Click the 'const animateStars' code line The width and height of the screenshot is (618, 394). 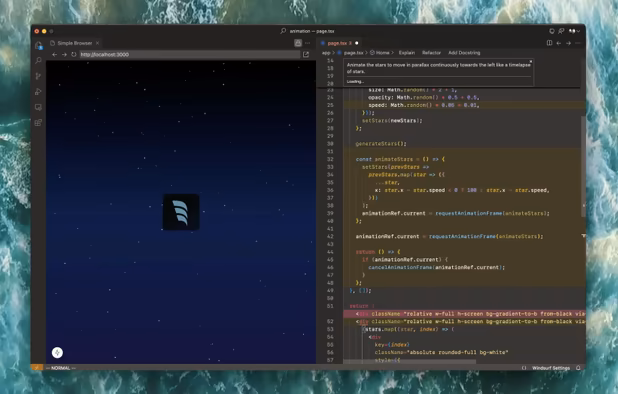pyautogui.click(x=400, y=159)
